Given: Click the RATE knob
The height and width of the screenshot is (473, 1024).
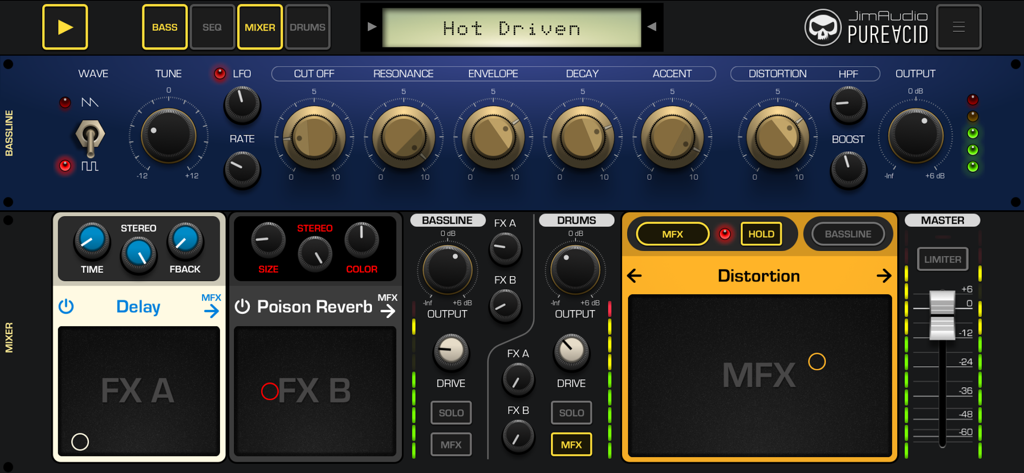Looking at the screenshot, I should point(242,169).
